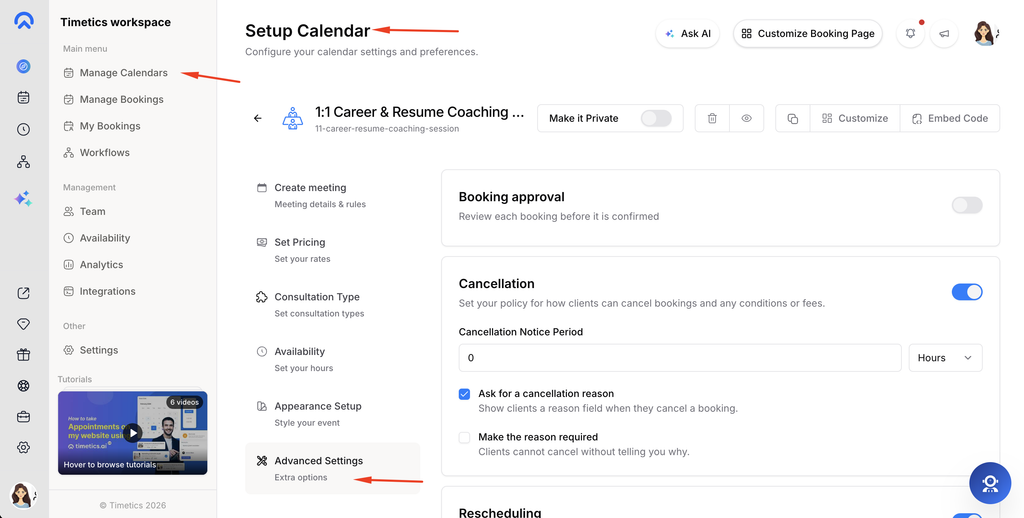Go back with the left arrow
1024x518 pixels.
pos(257,118)
